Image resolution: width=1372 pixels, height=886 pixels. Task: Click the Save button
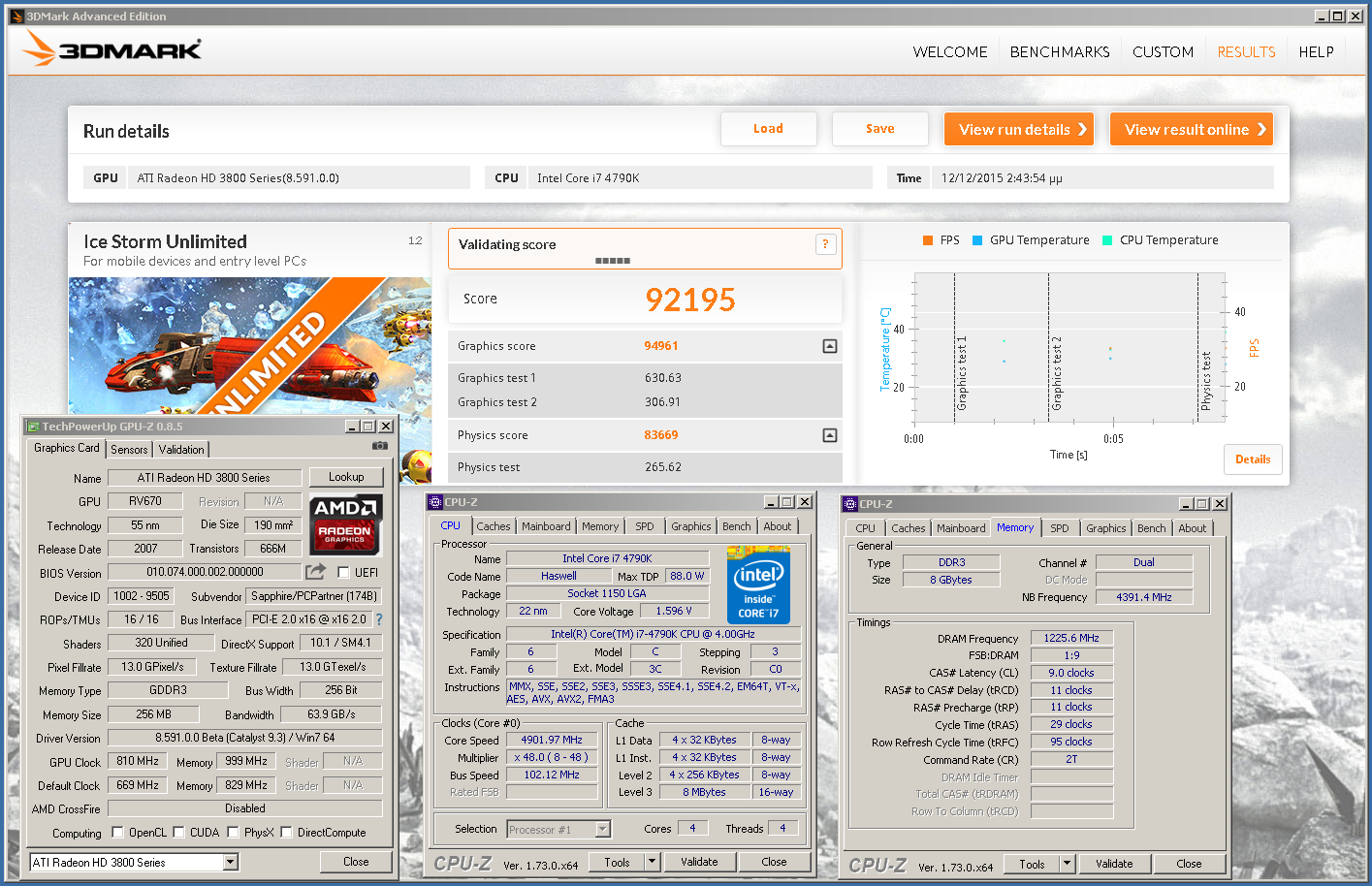(x=879, y=129)
